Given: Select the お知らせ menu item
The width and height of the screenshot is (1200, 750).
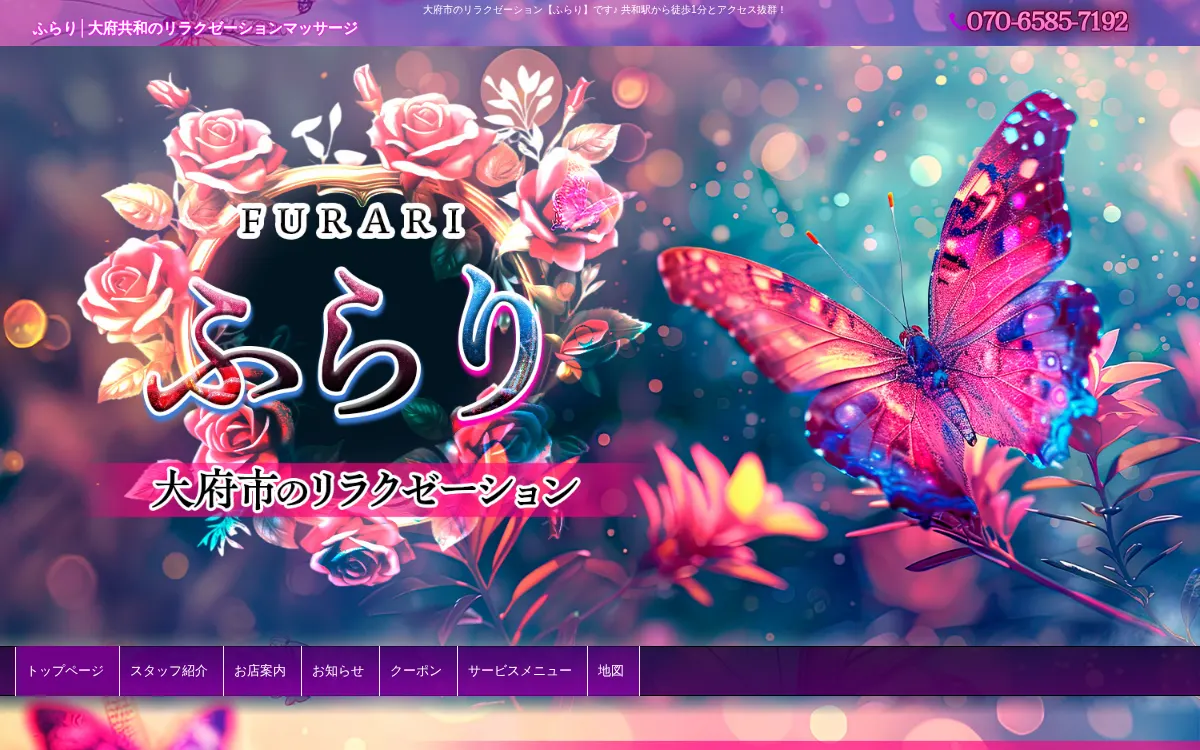Looking at the screenshot, I should pos(340,671).
